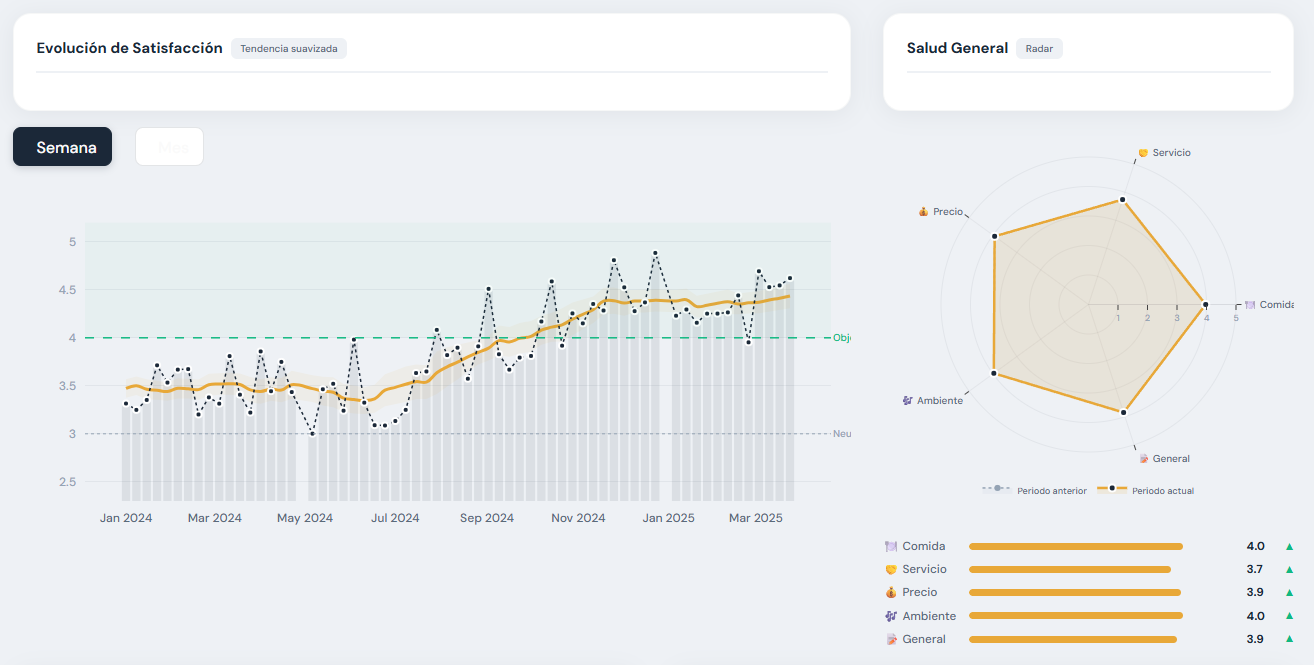Click the Comida icon in the score list
1314x665 pixels.
891,546
